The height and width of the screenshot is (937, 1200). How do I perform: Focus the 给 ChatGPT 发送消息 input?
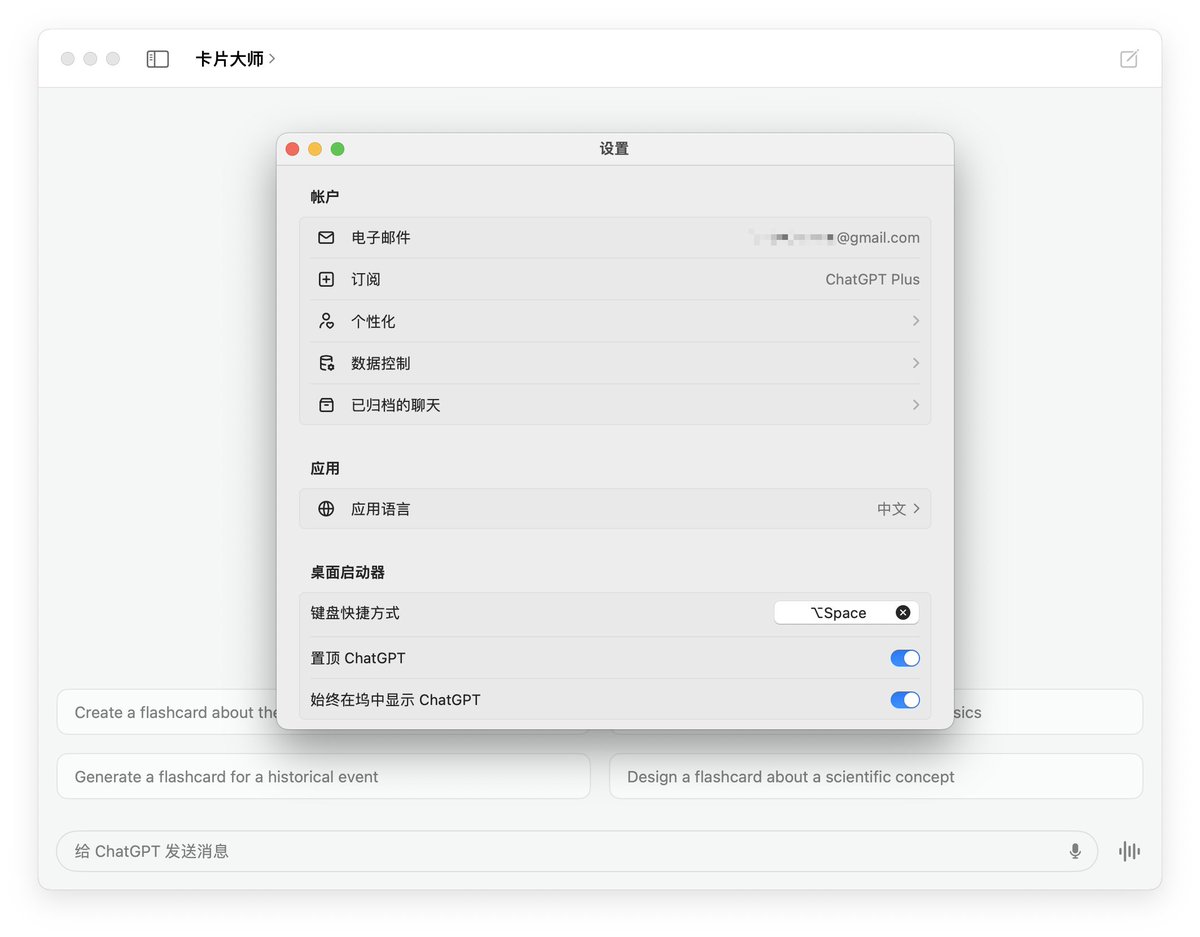[577, 851]
